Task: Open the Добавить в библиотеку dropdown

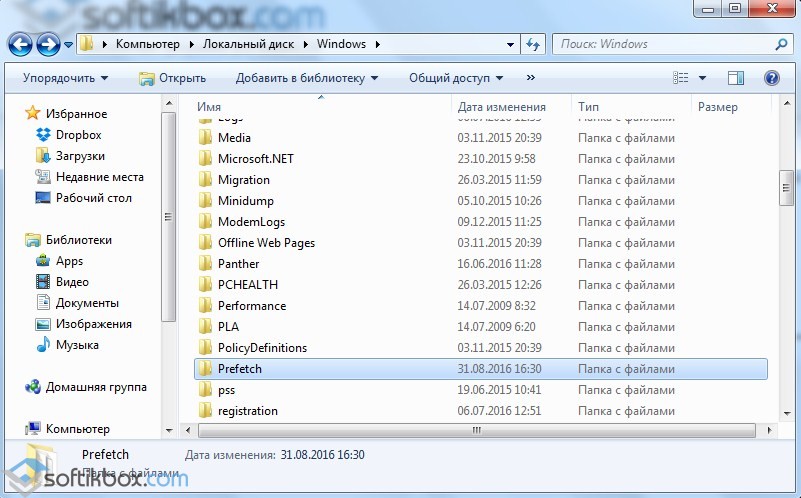Action: (x=307, y=78)
